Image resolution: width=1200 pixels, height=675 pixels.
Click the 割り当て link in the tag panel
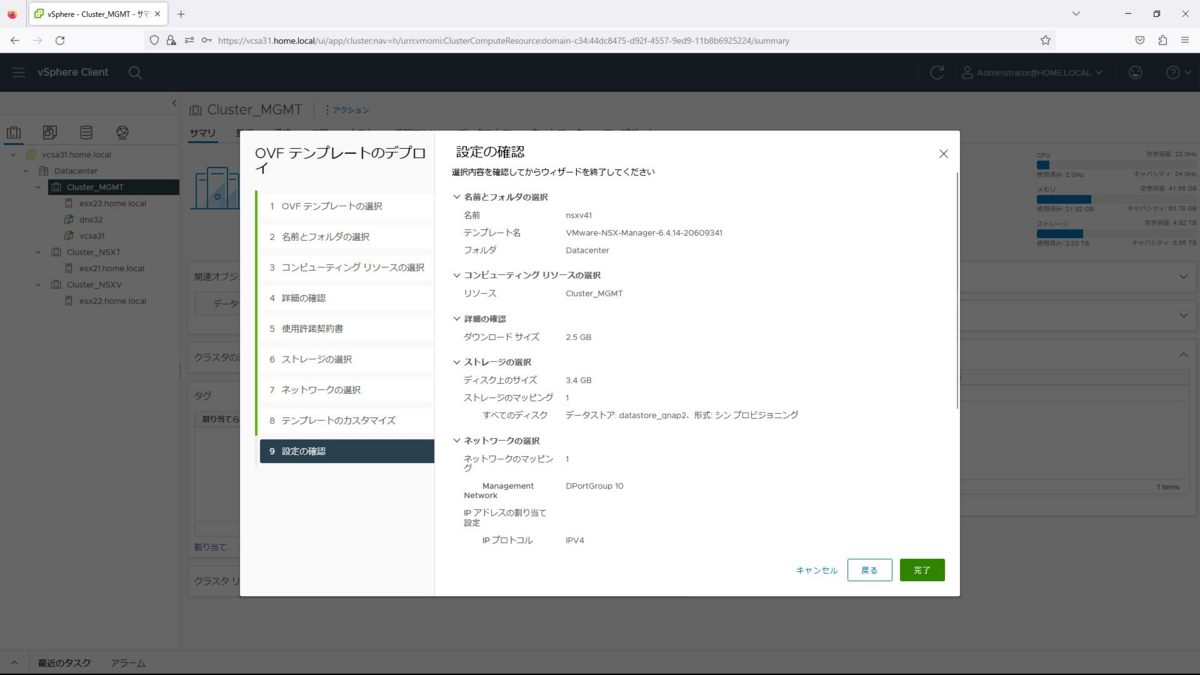pos(212,547)
